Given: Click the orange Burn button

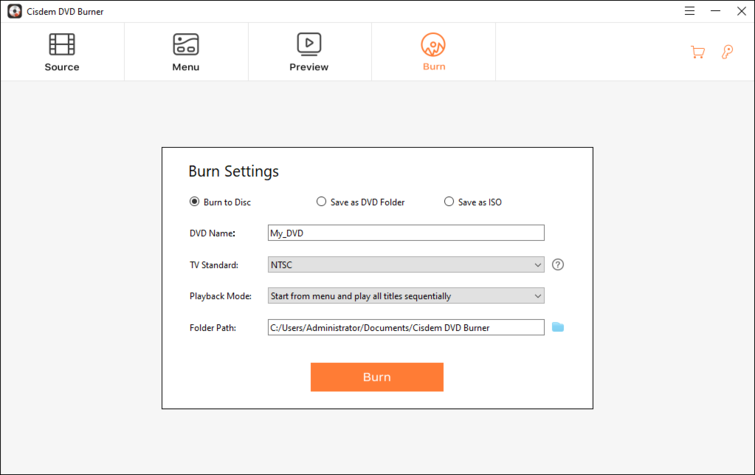Looking at the screenshot, I should tap(377, 377).
